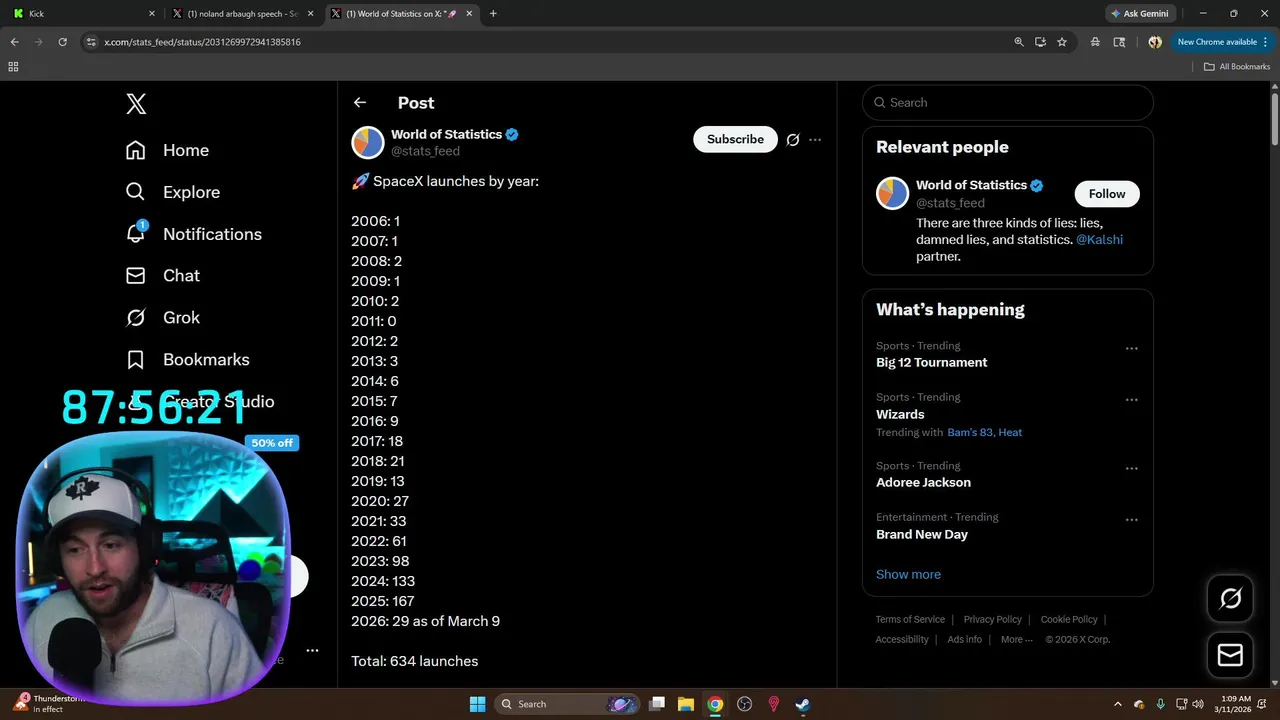Bookmark this page with the star

point(1062,42)
